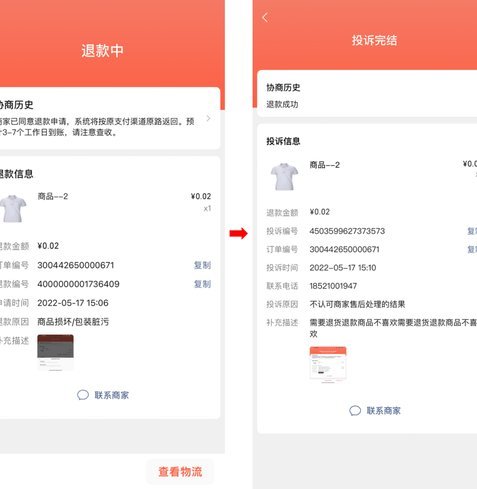Click the 投诉信息 section heading
This screenshot has height=489, width=477.
283,141
